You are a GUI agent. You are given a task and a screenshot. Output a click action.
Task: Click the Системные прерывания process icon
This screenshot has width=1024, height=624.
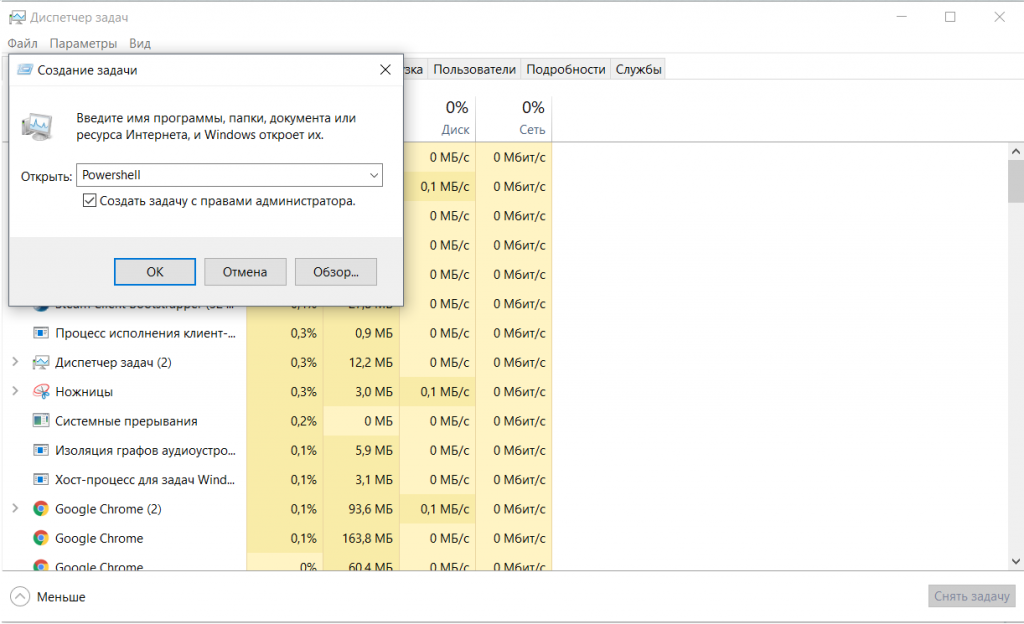click(41, 421)
